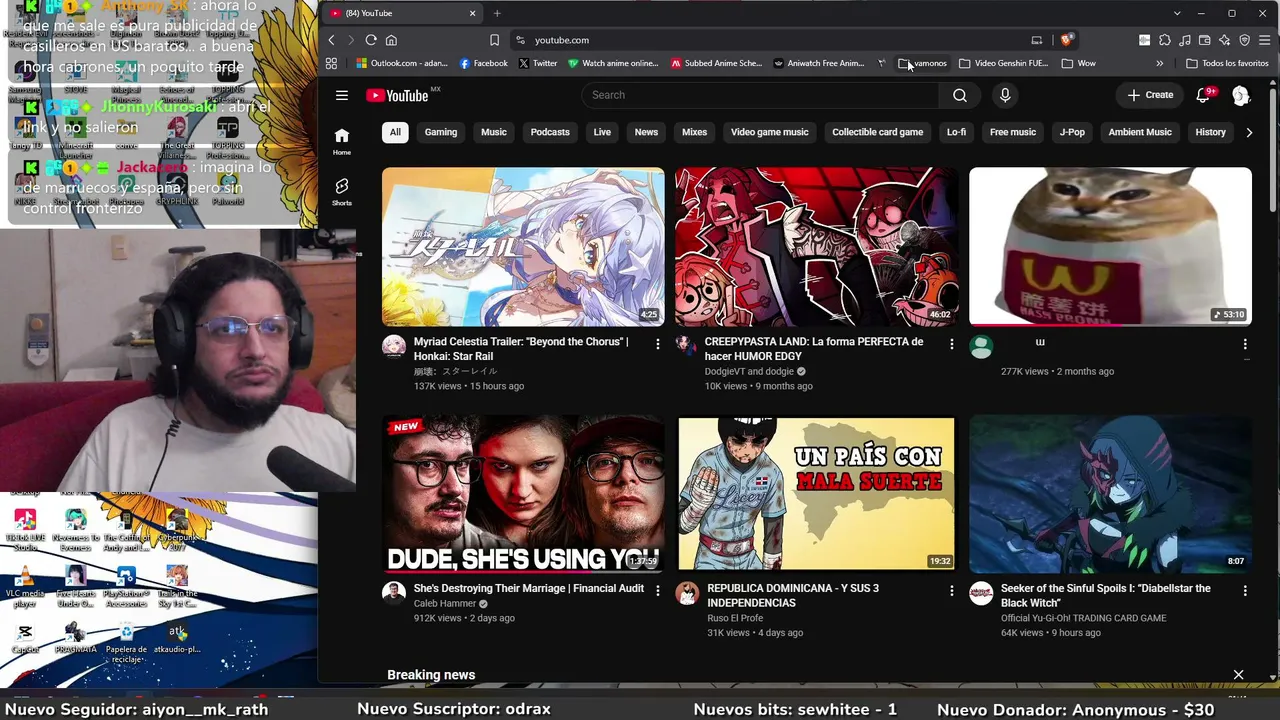Screen dimensions: 1280x720
Task: Click the Ruso El Profe channel avatar
Action: (687, 593)
